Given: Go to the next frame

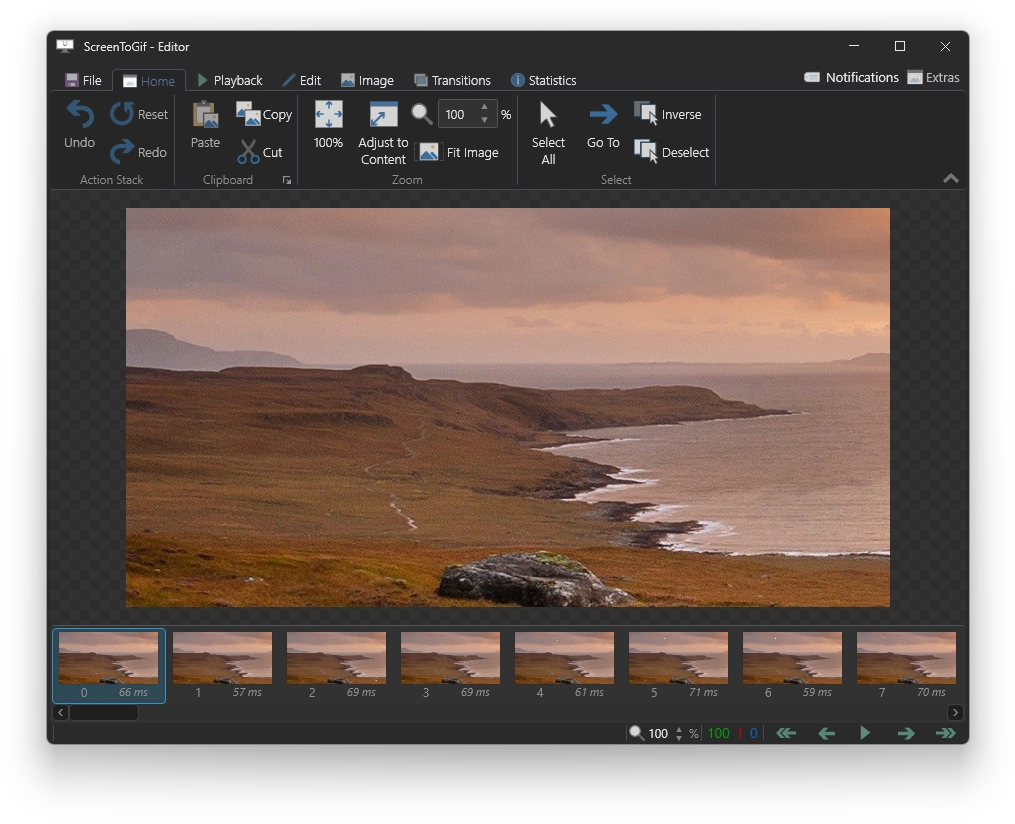Looking at the screenshot, I should pyautogui.click(x=906, y=733).
